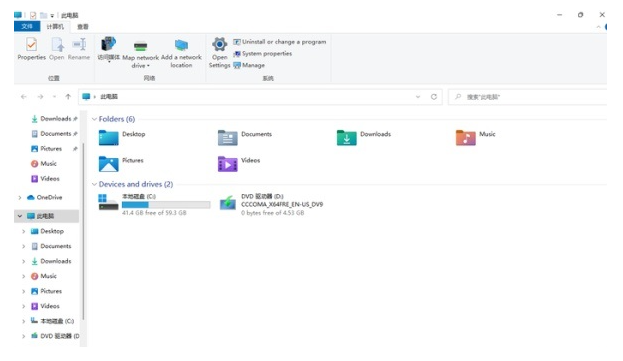Expand Downloads under 此电脑
This screenshot has height=361, width=623.
pyautogui.click(x=23, y=261)
